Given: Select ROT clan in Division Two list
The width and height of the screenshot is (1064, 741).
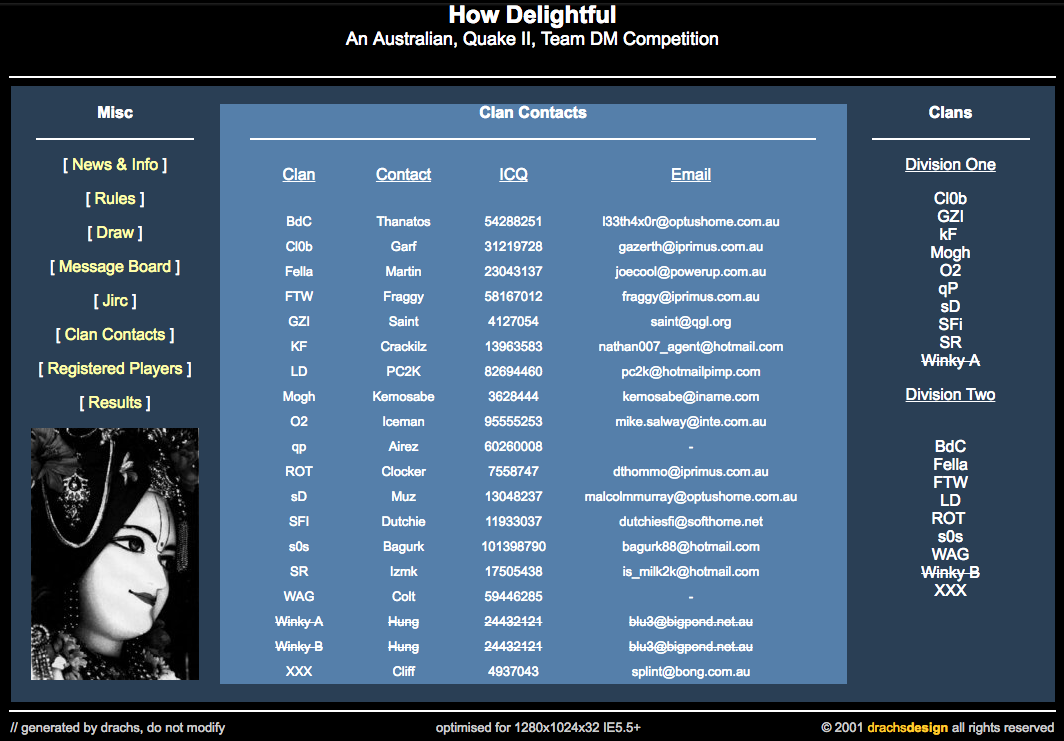Looking at the screenshot, I should coord(948,519).
